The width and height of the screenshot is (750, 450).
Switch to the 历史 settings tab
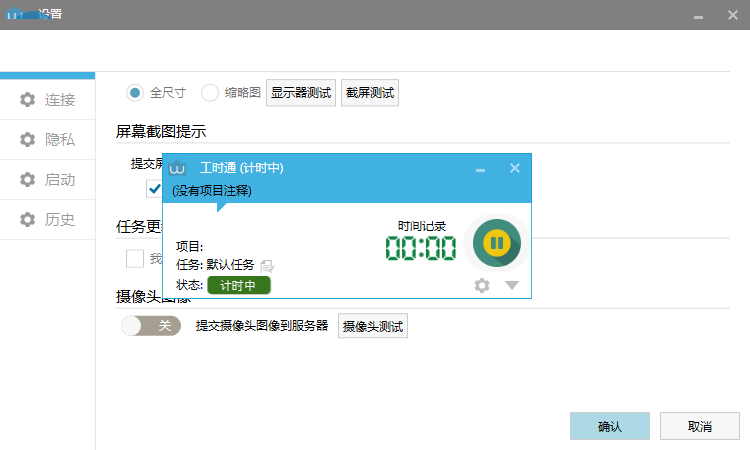coord(47,220)
